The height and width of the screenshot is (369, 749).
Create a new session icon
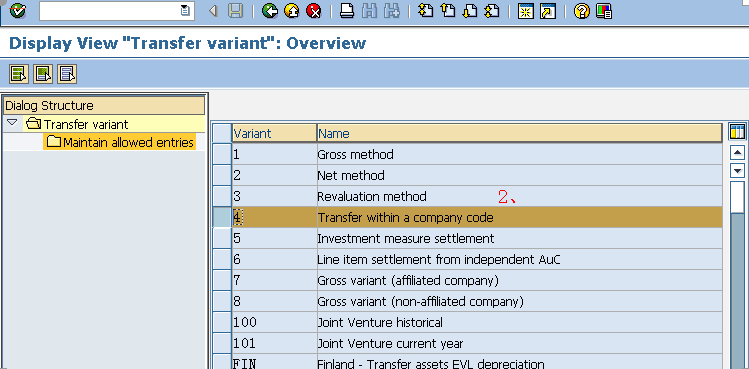coord(525,11)
